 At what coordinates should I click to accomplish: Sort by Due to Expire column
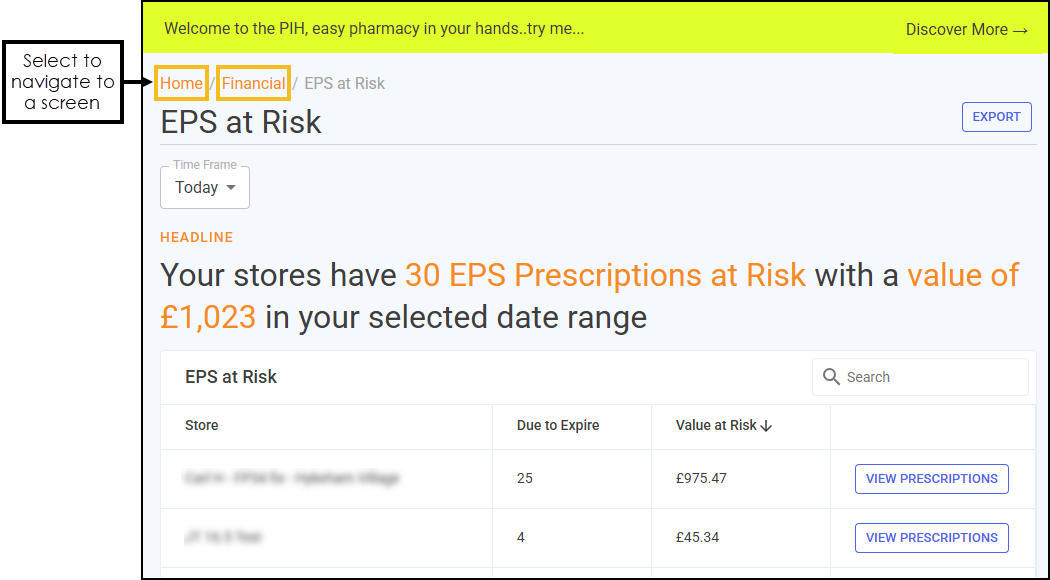pos(558,425)
